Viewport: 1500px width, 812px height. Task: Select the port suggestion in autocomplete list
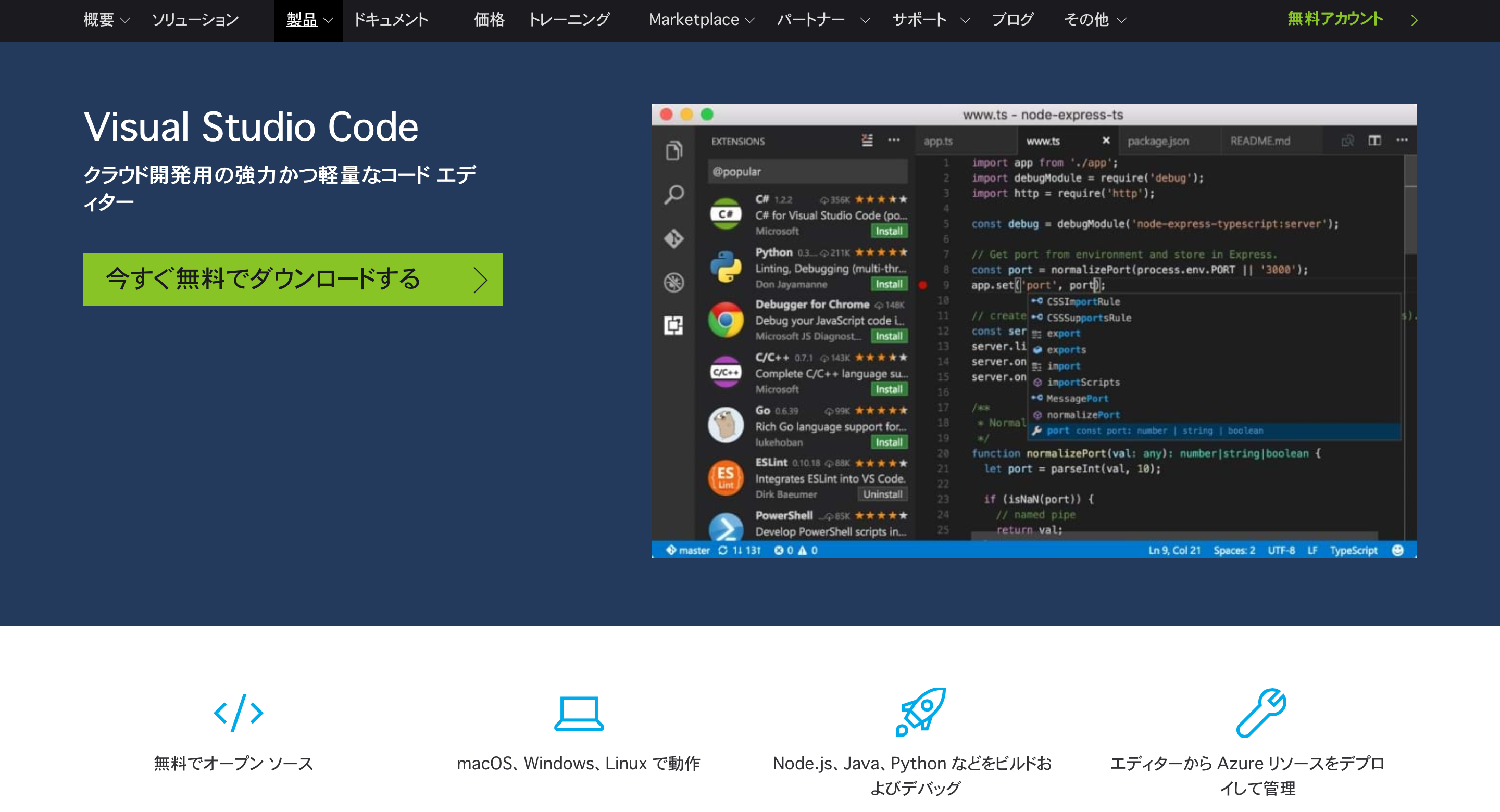coord(1214,431)
